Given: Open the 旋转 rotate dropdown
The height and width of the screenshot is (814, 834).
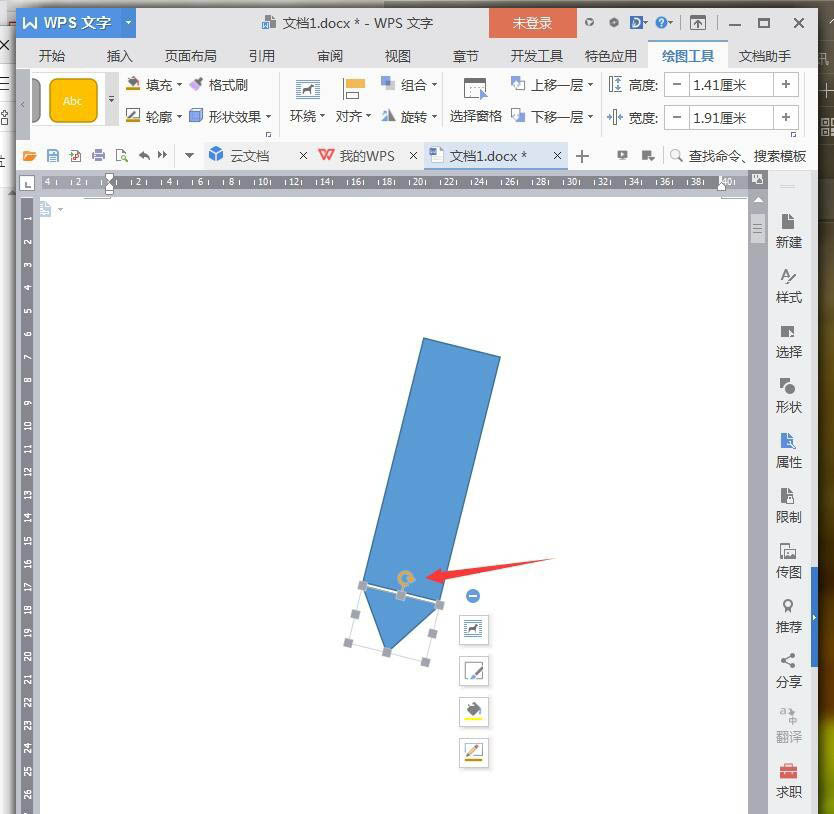Looking at the screenshot, I should coord(409,116).
